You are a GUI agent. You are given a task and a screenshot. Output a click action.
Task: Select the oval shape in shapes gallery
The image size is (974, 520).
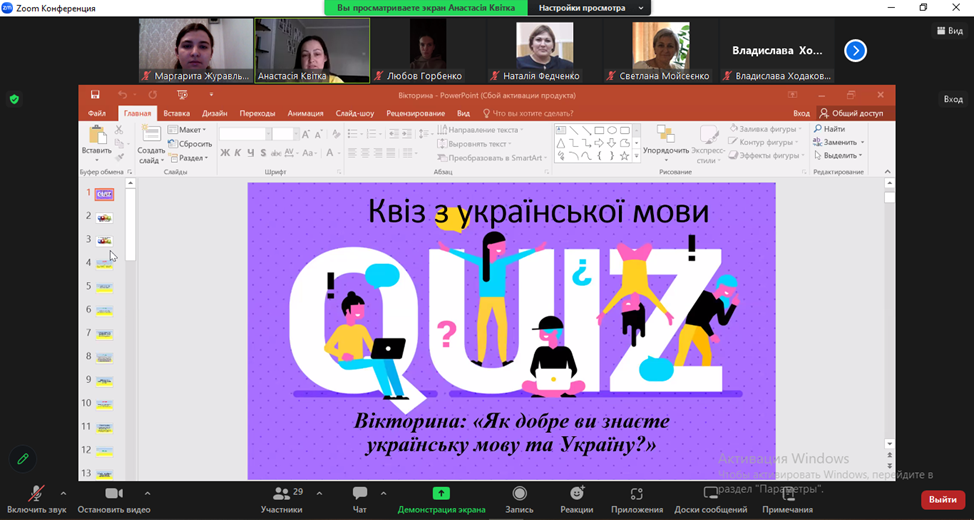pos(612,130)
